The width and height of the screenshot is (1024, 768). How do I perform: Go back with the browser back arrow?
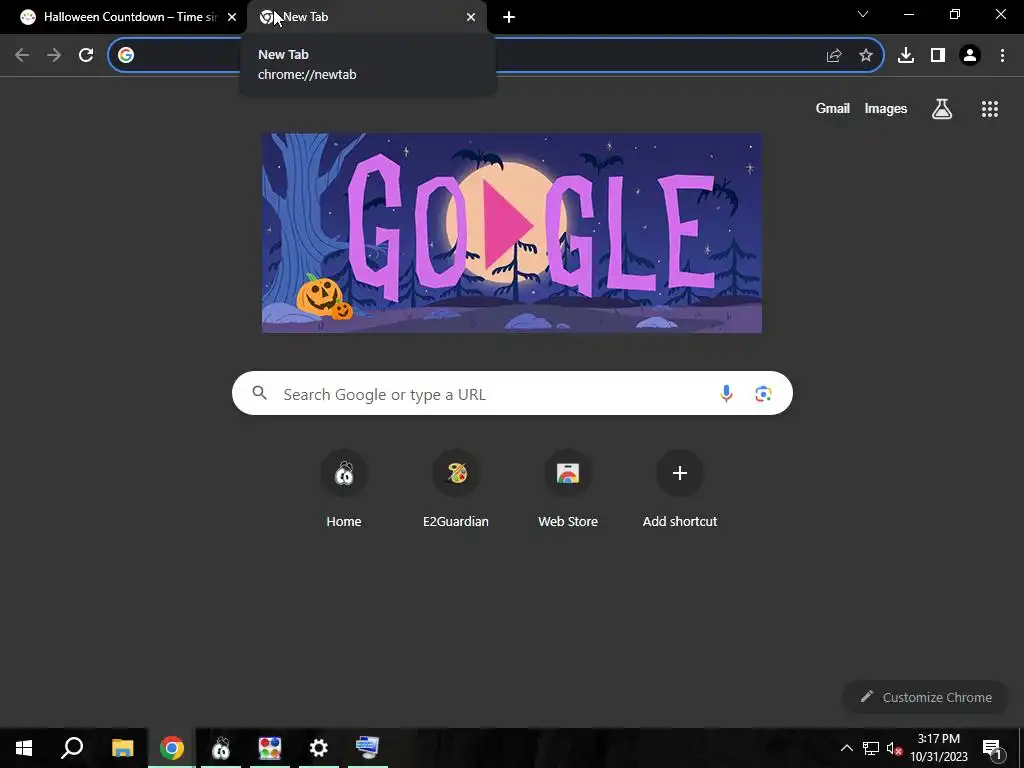[22, 55]
